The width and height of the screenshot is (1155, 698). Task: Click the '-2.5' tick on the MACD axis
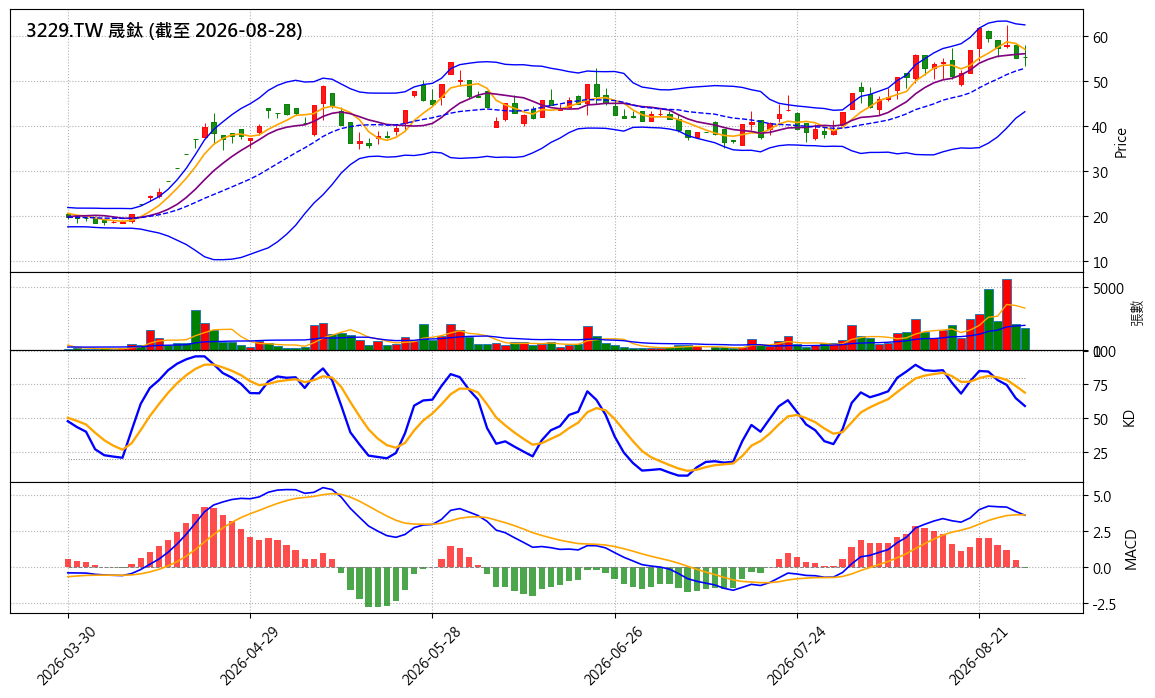tap(1105, 604)
